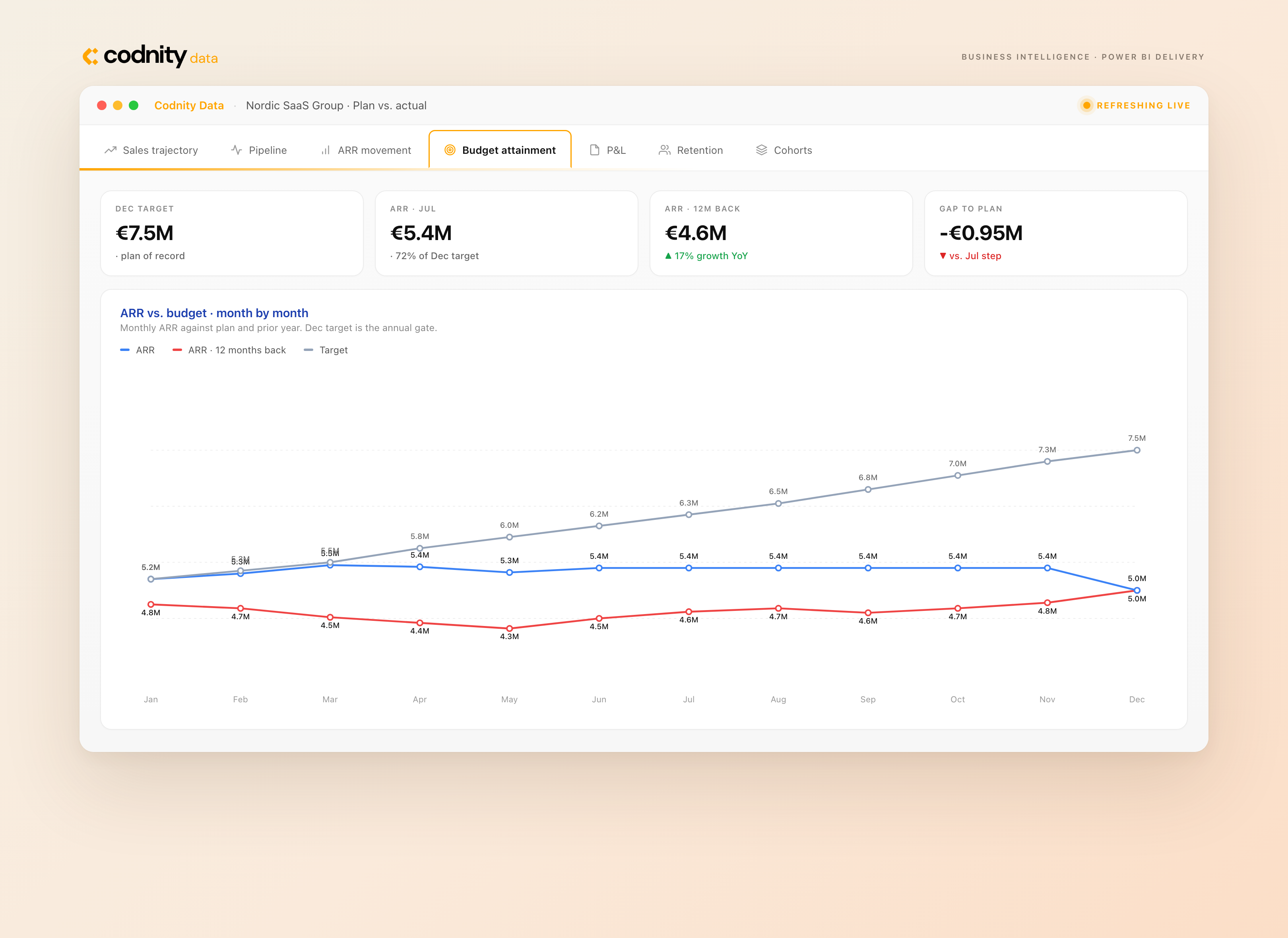
Task: Click the GAP TO PLAN -€0.95M card
Action: (x=1056, y=233)
